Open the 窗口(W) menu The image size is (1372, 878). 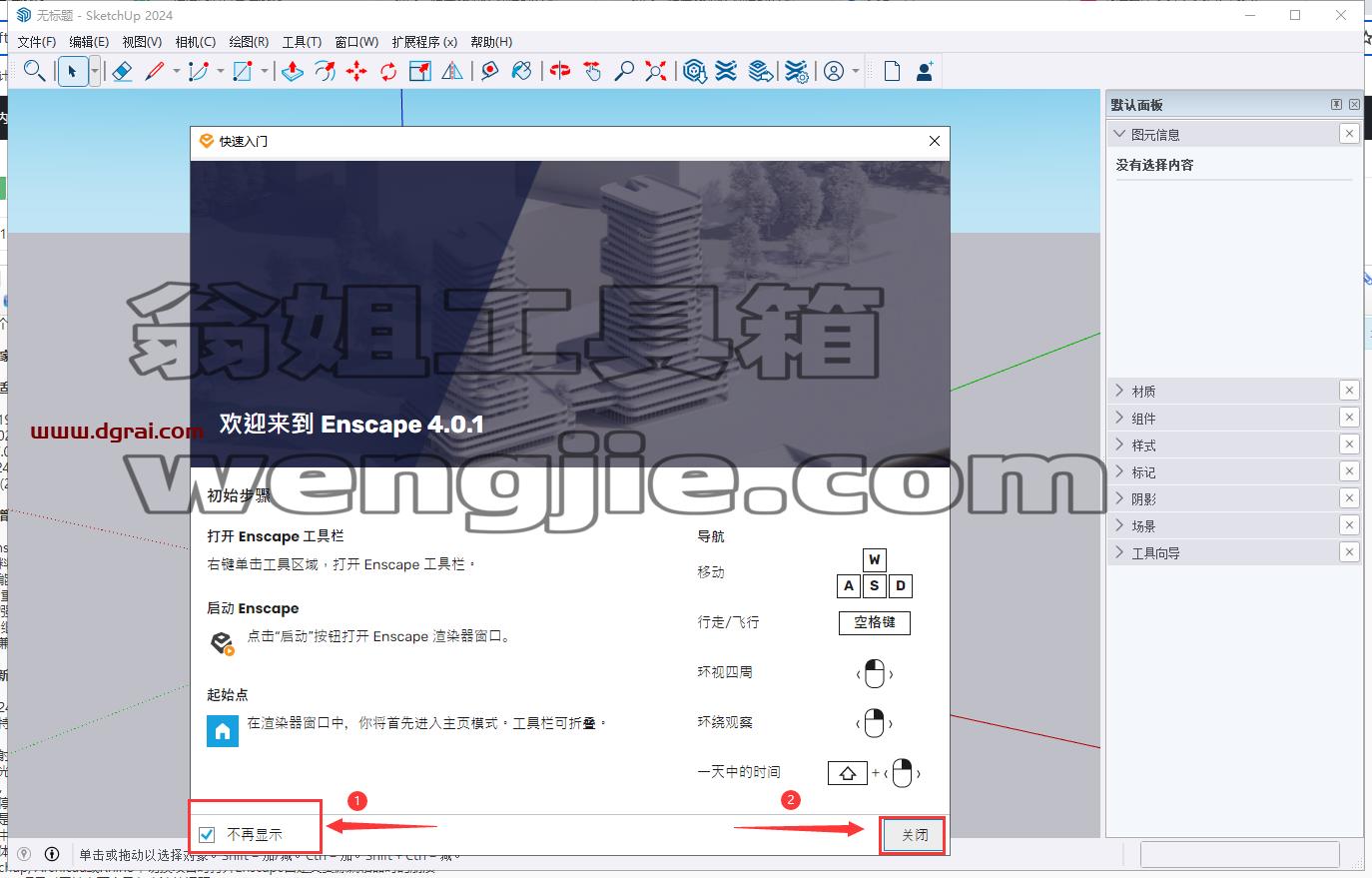pos(356,41)
